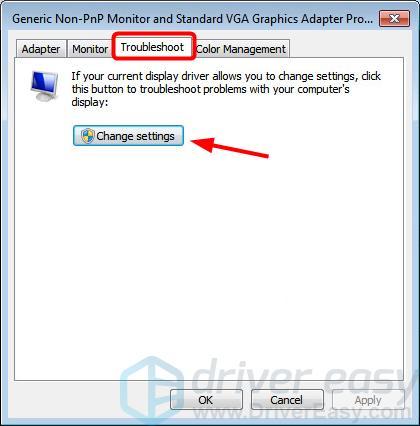The image size is (420, 426).
Task: Switch to the Adapter tab
Action: 41,49
